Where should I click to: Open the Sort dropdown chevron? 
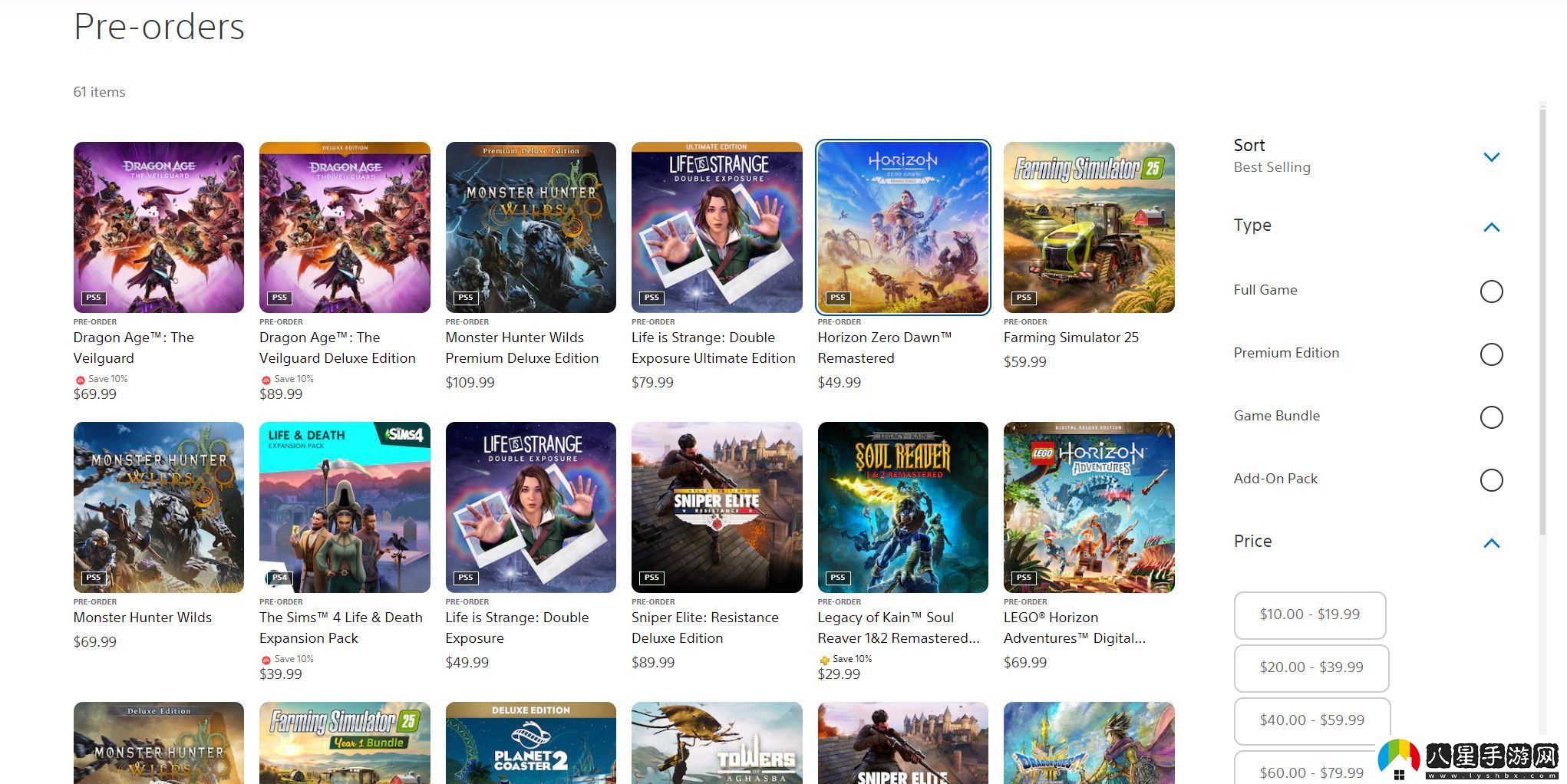1491,157
